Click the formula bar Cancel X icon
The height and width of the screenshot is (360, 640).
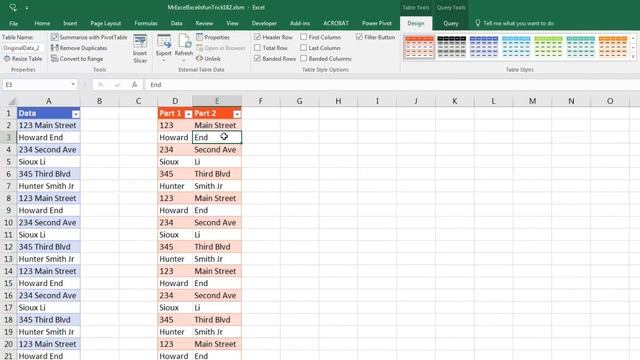[x=100, y=84]
